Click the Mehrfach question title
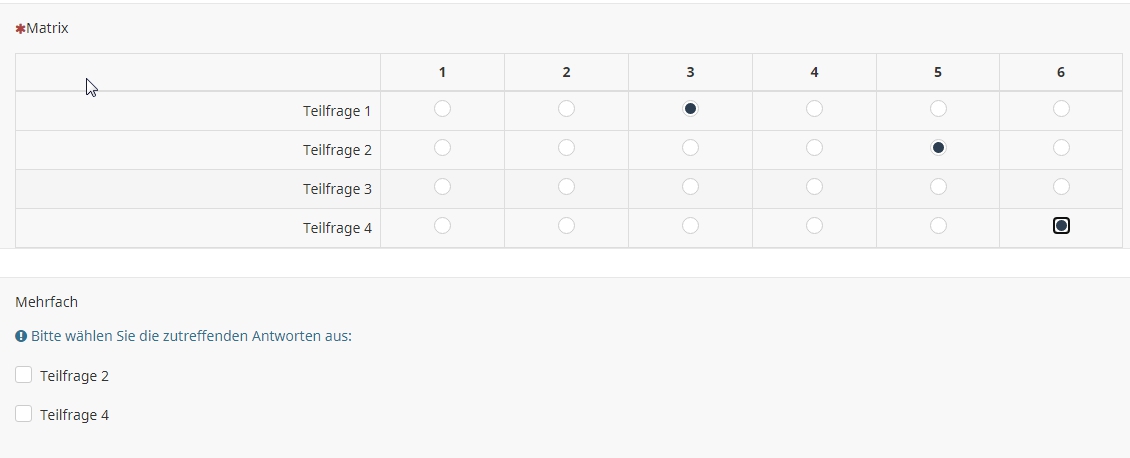1130x458 pixels. 47,302
